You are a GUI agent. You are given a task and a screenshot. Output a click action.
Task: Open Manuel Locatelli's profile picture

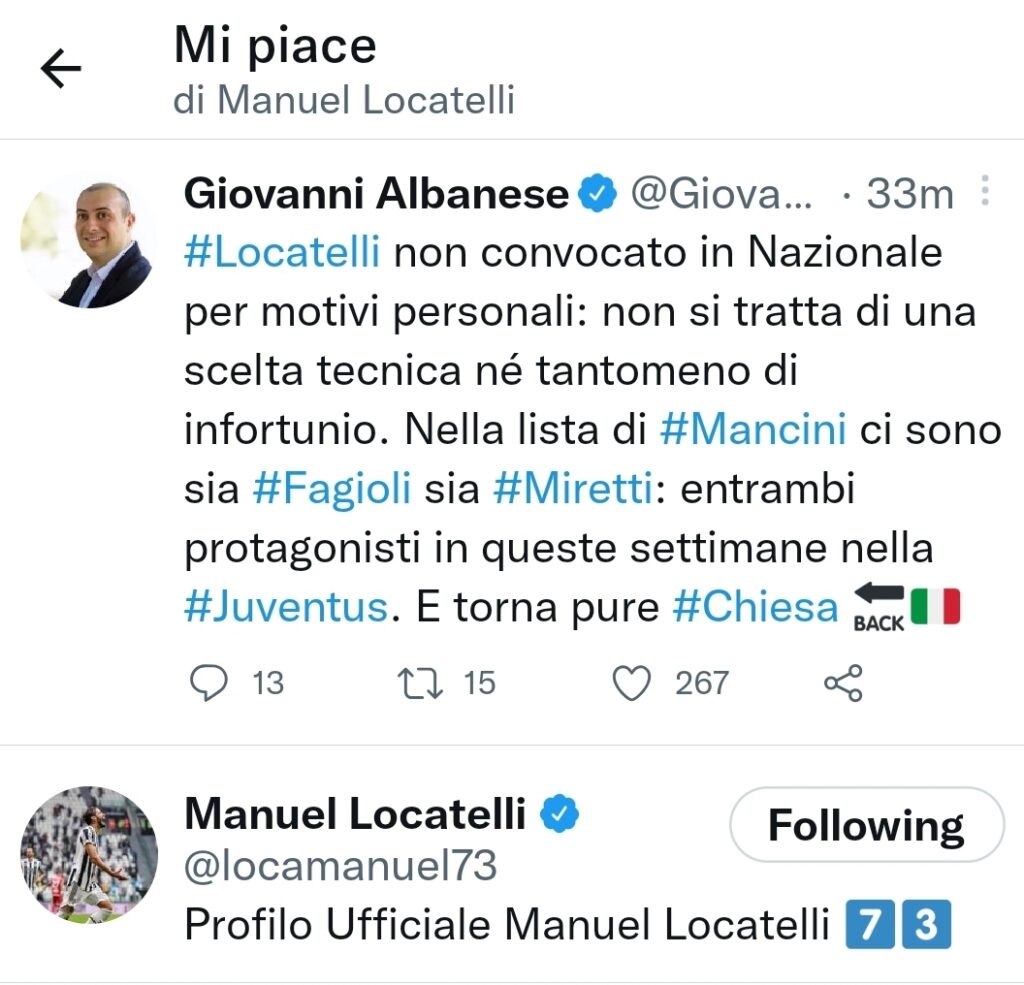click(x=89, y=854)
